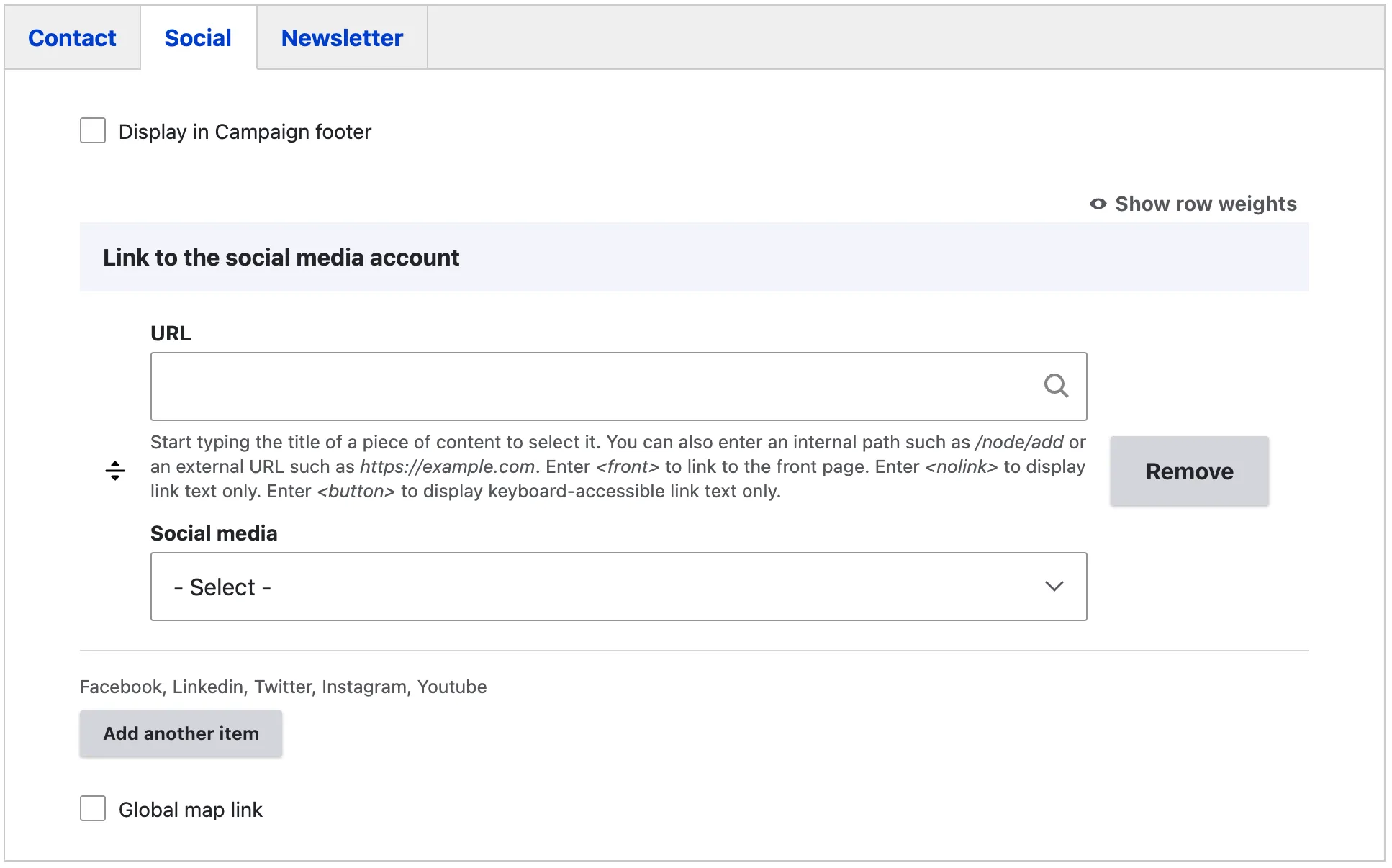Click the eye icon beside Show row weights
Screen dimensions: 1392x868
coord(1098,204)
